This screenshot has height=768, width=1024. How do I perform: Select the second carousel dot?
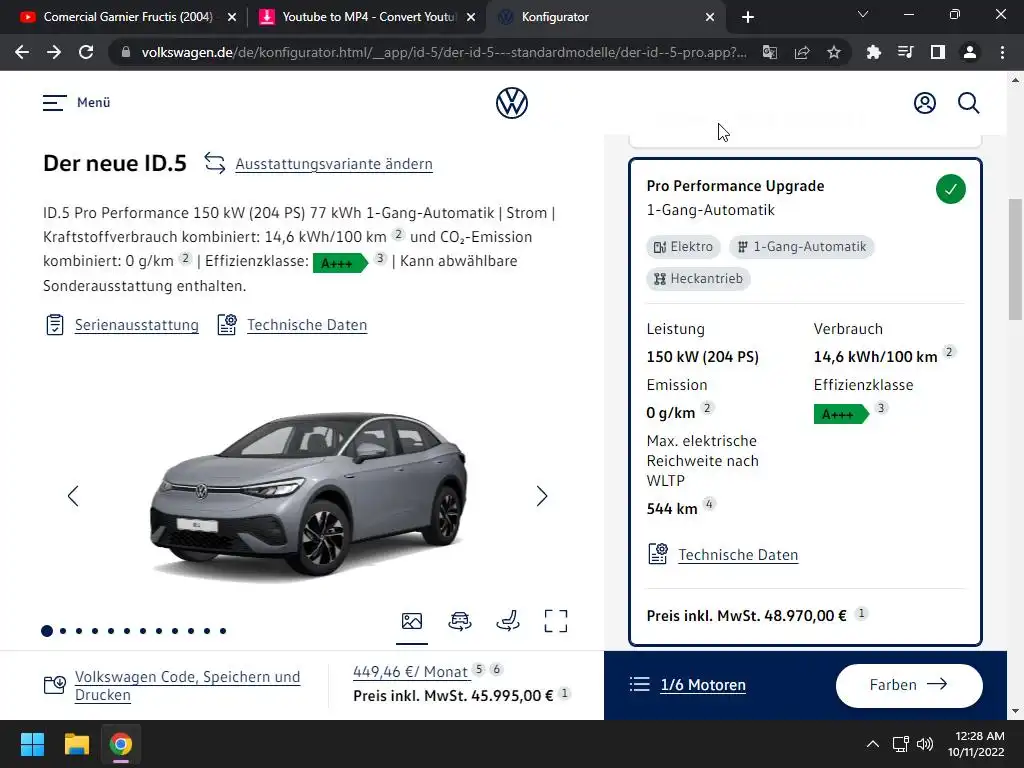[x=63, y=631]
